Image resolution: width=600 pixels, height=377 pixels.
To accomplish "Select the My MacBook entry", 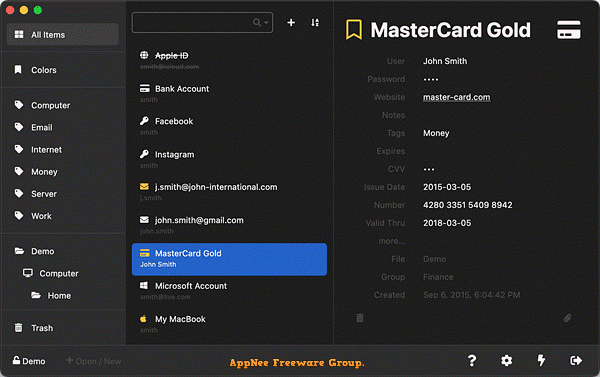I will pyautogui.click(x=229, y=324).
